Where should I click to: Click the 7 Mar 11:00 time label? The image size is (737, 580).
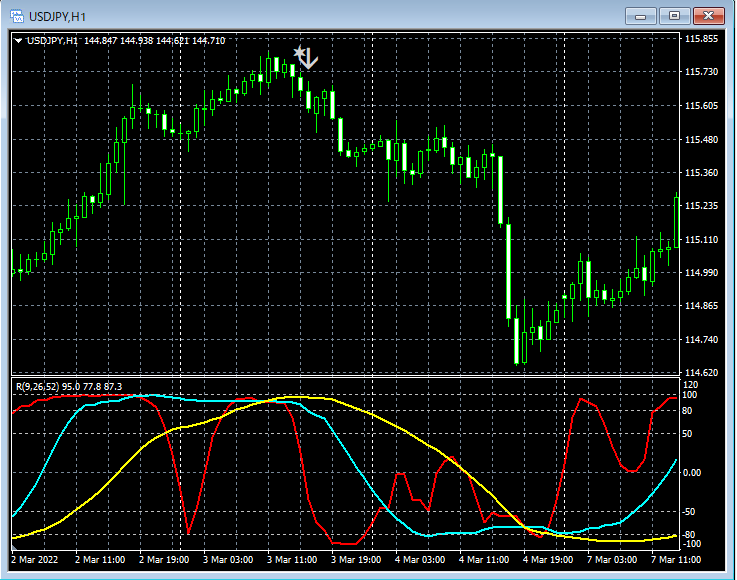coord(675,560)
